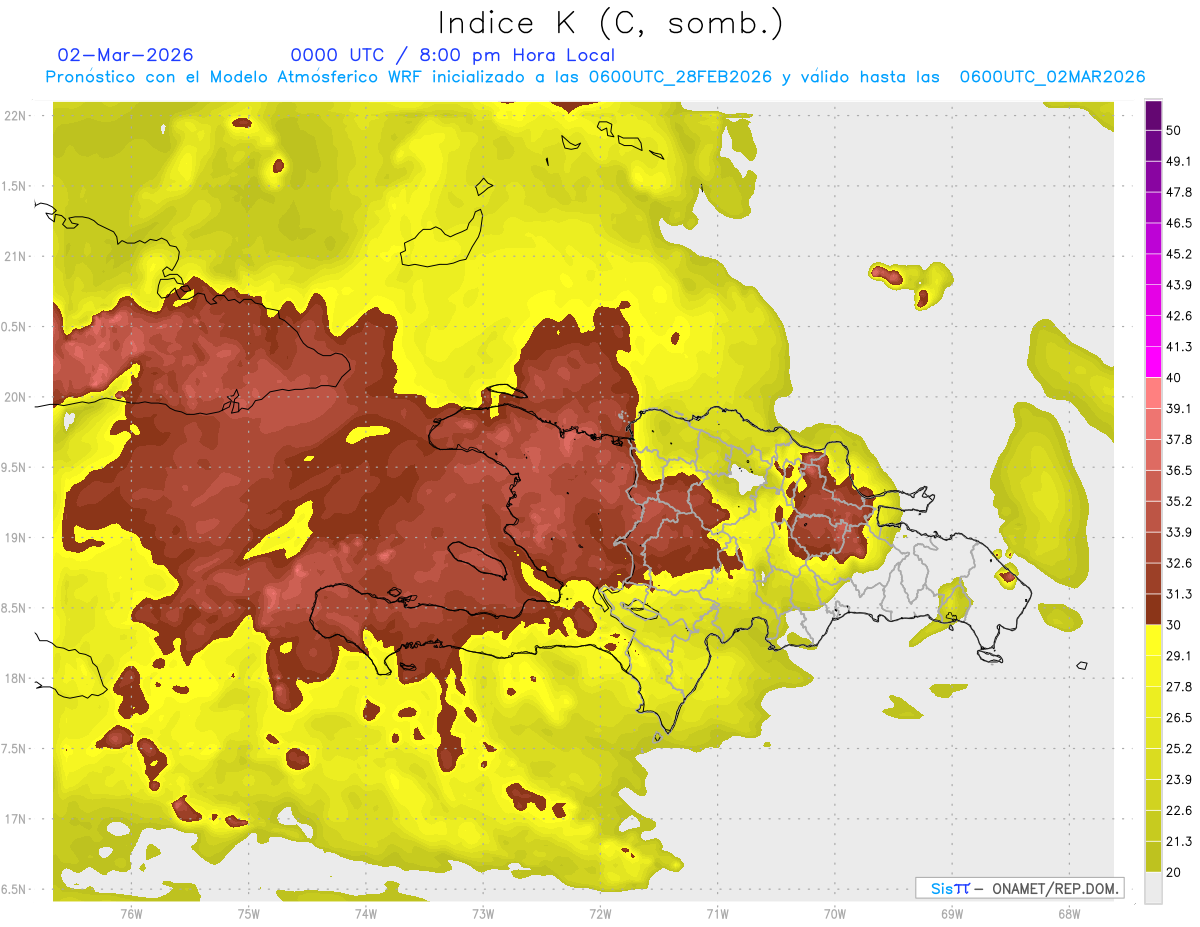This screenshot has height=927, width=1200.
Task: Click the '20N' latitude label
Action: [x=16, y=398]
